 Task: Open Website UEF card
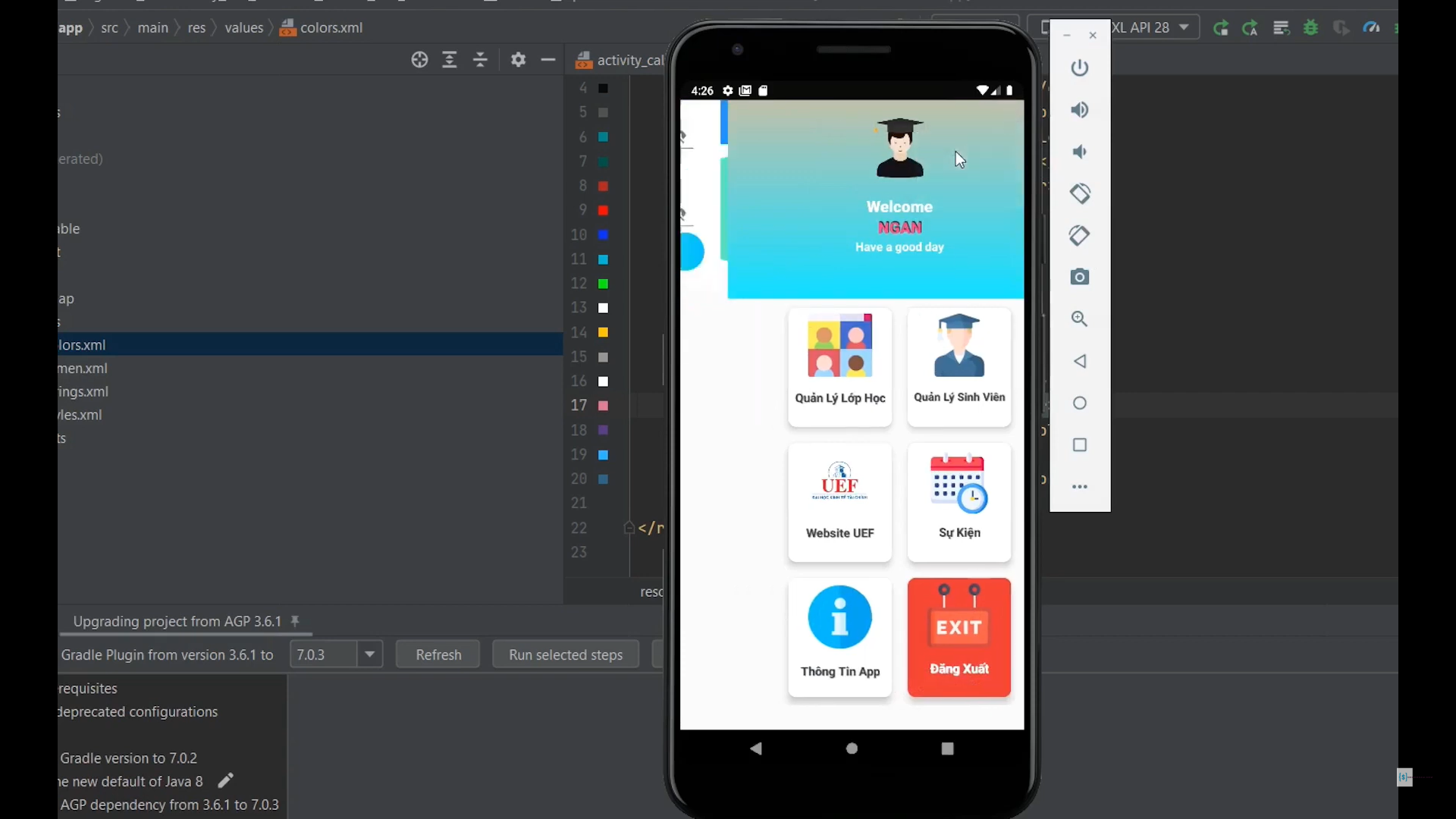coord(840,502)
